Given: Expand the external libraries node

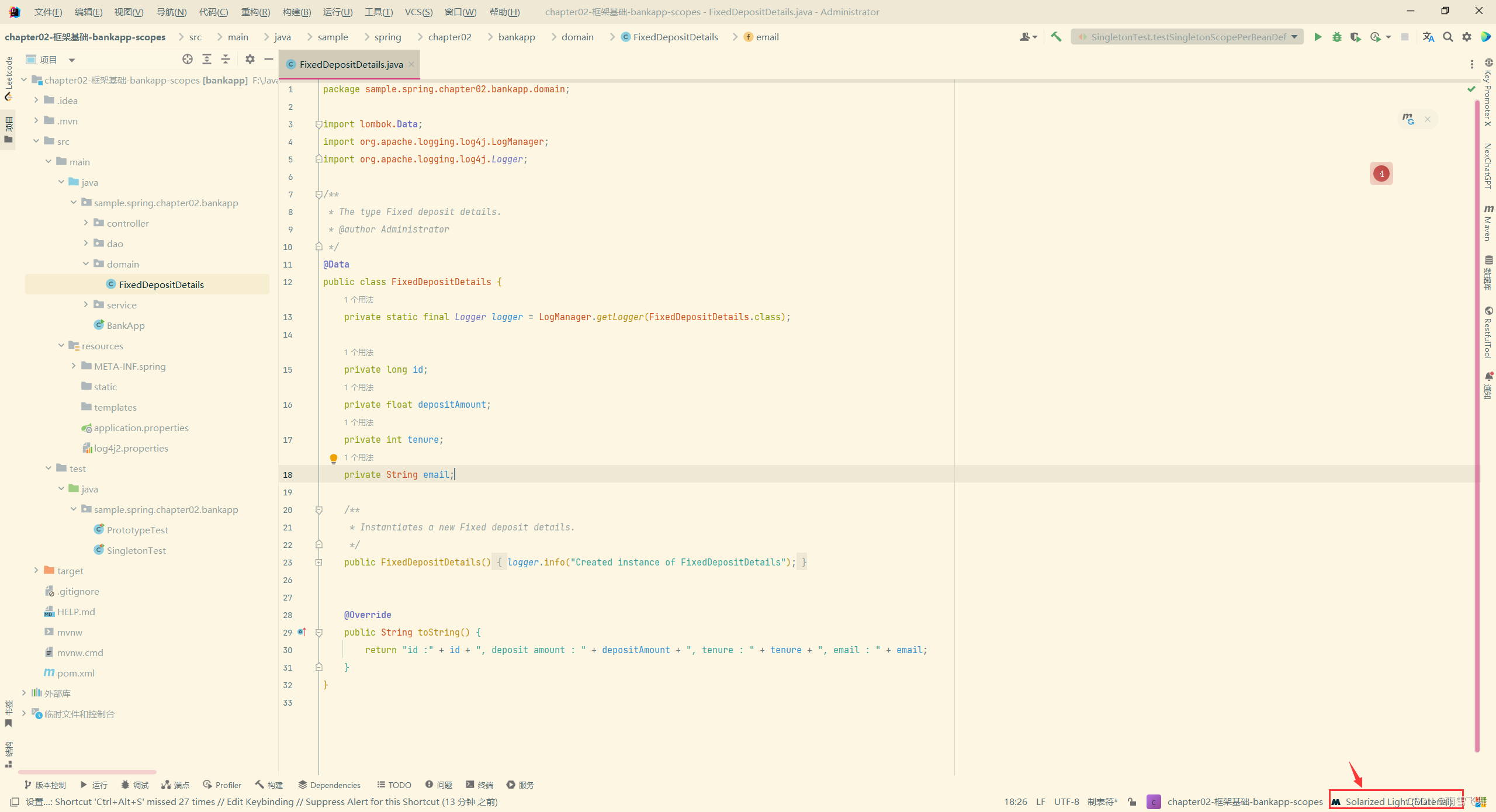Looking at the screenshot, I should tap(24, 693).
